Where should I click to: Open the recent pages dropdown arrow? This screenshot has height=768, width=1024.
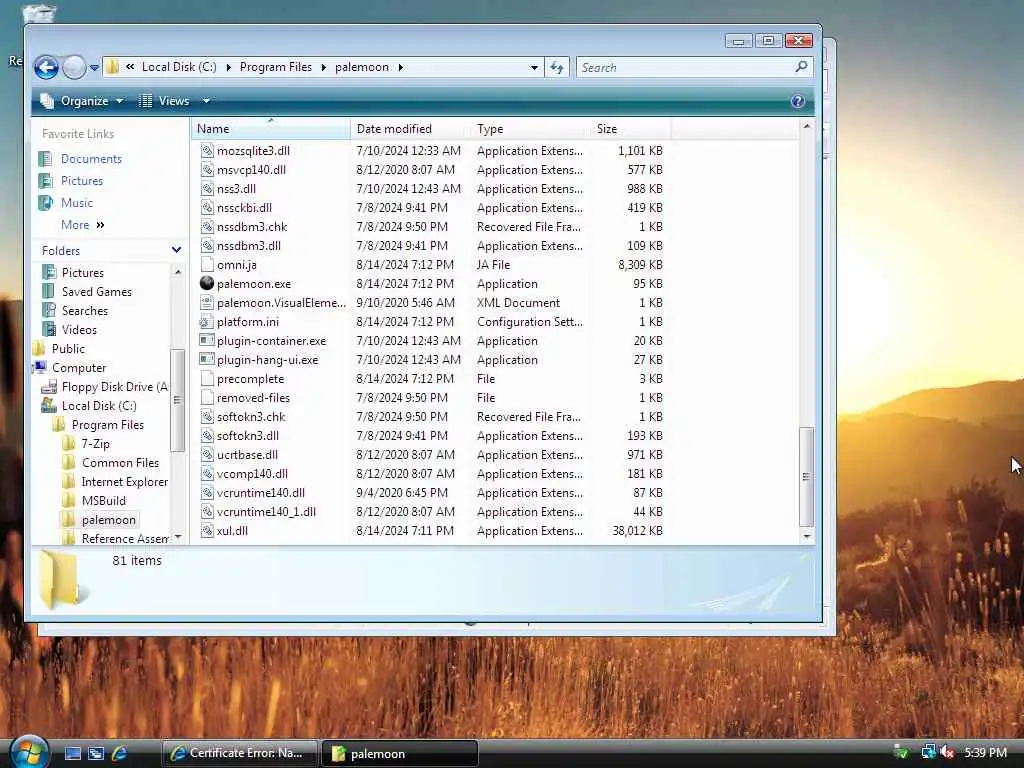(x=94, y=68)
